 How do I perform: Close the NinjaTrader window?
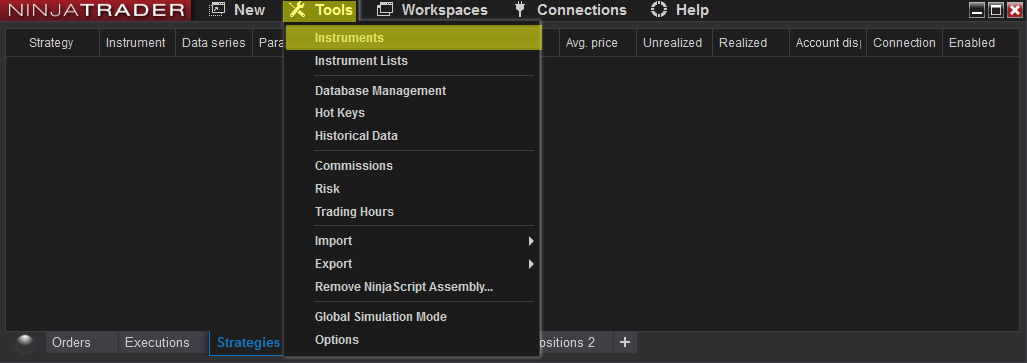click(1014, 10)
